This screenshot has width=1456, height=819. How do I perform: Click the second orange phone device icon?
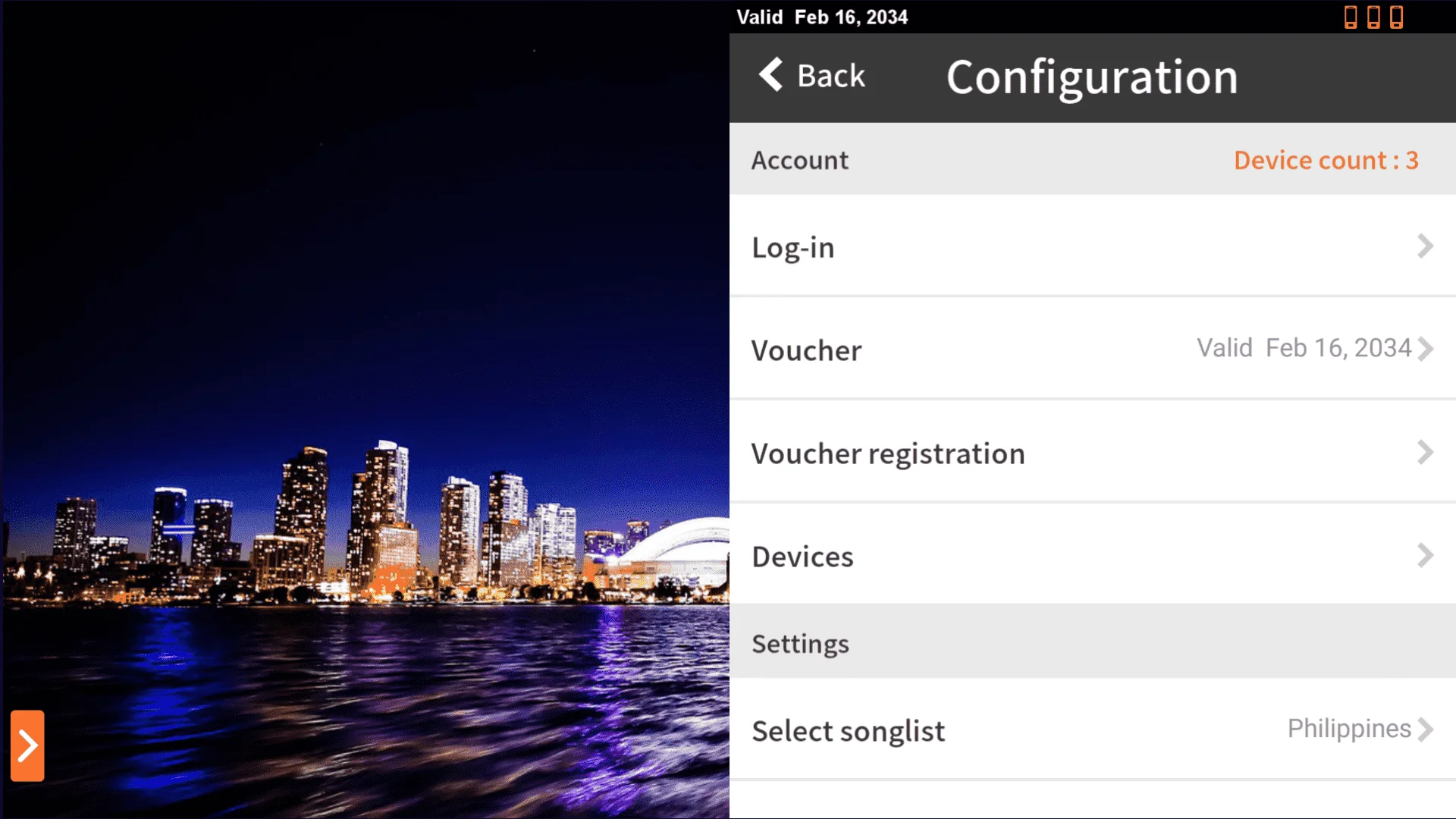(x=1373, y=17)
